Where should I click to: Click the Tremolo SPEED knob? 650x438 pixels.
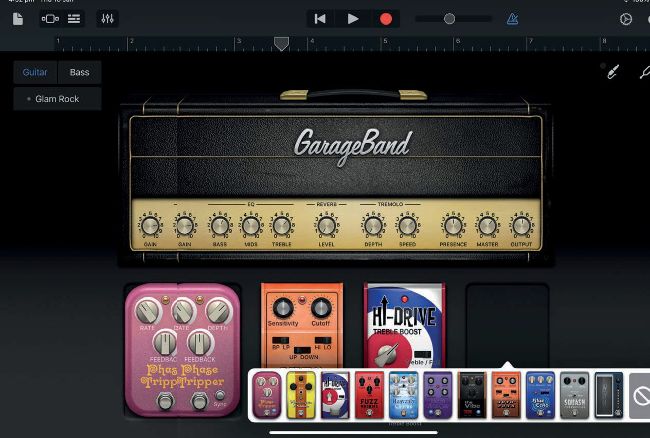coord(407,226)
